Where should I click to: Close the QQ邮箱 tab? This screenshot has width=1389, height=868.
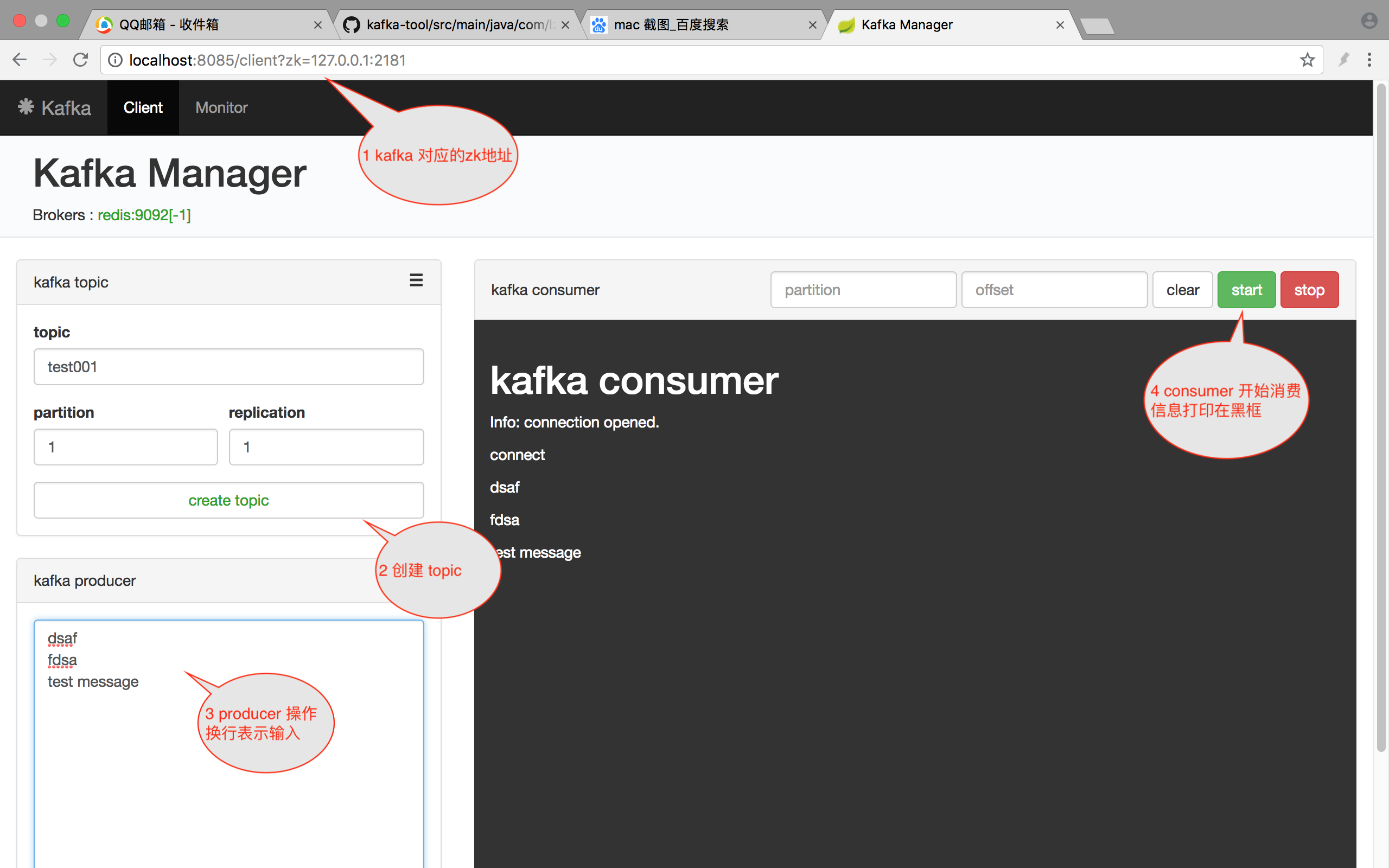[x=318, y=25]
